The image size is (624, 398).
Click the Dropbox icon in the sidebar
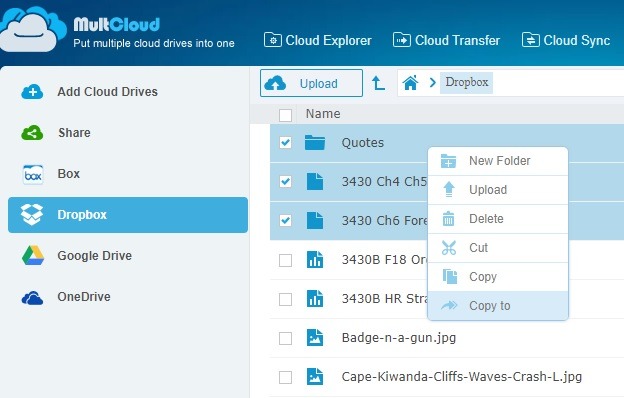click(x=32, y=215)
